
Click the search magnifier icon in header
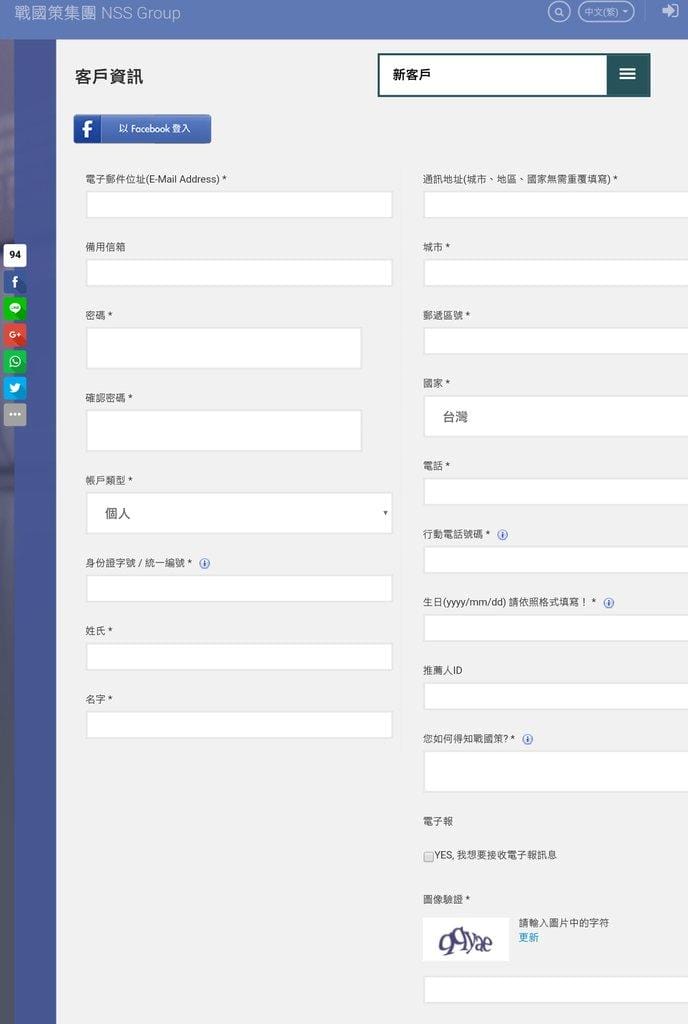(x=559, y=12)
